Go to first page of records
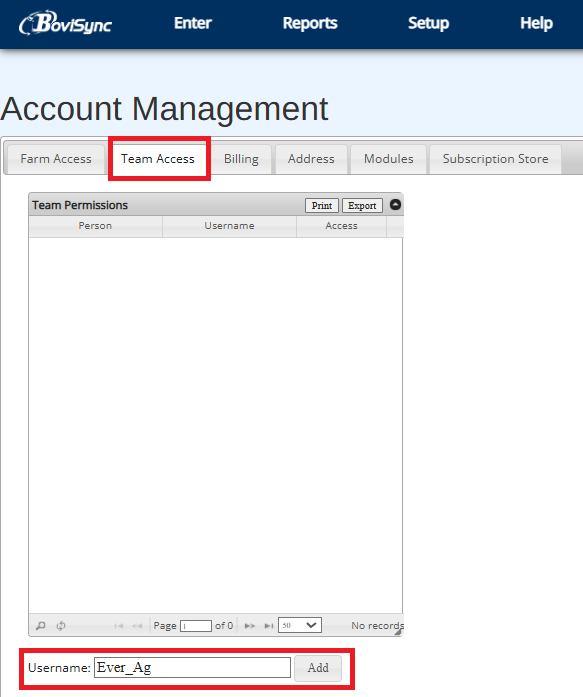 118,626
